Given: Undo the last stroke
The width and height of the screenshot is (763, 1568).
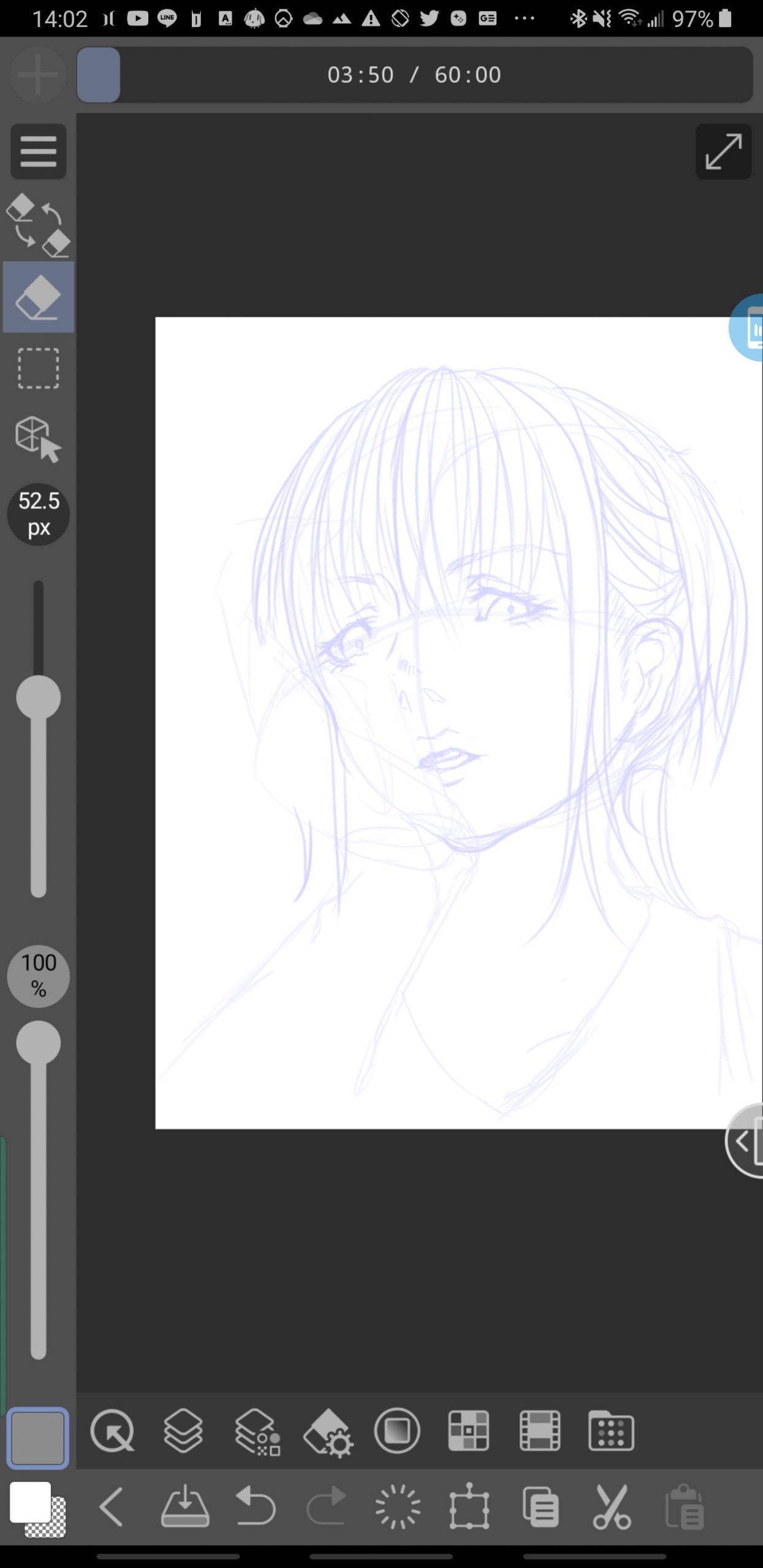Looking at the screenshot, I should click(256, 1507).
